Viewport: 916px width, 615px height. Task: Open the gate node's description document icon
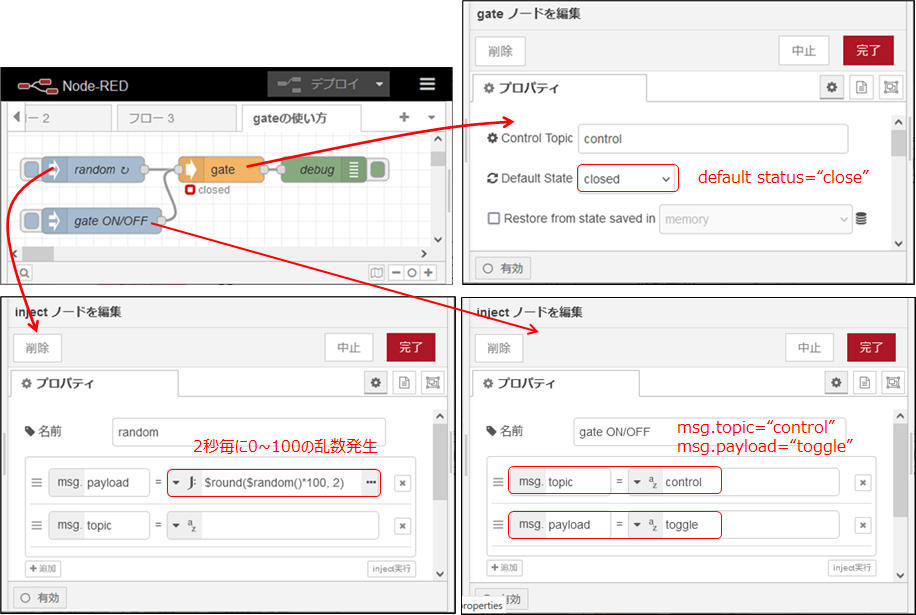pyautogui.click(x=860, y=87)
